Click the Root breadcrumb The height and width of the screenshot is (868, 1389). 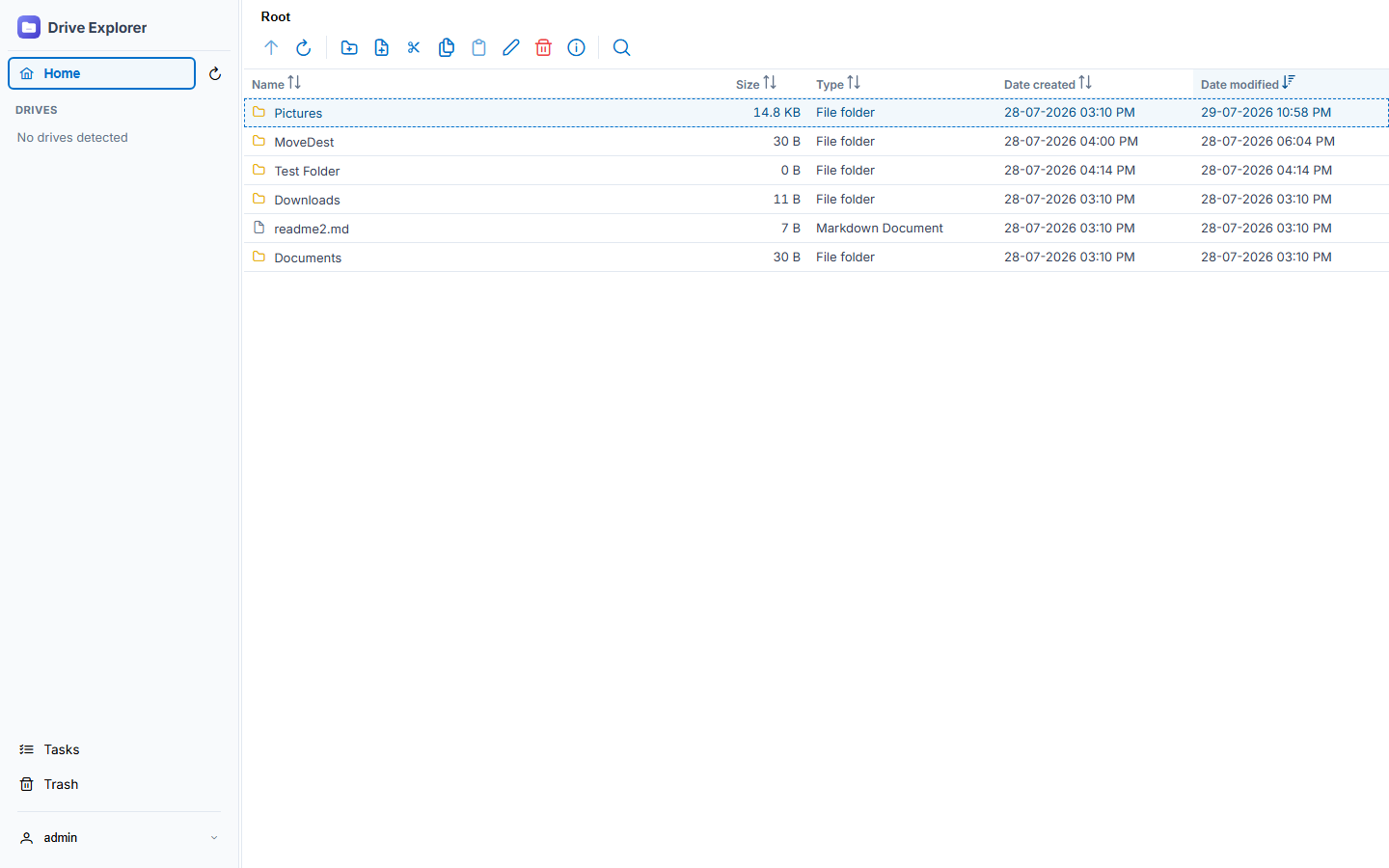[276, 16]
